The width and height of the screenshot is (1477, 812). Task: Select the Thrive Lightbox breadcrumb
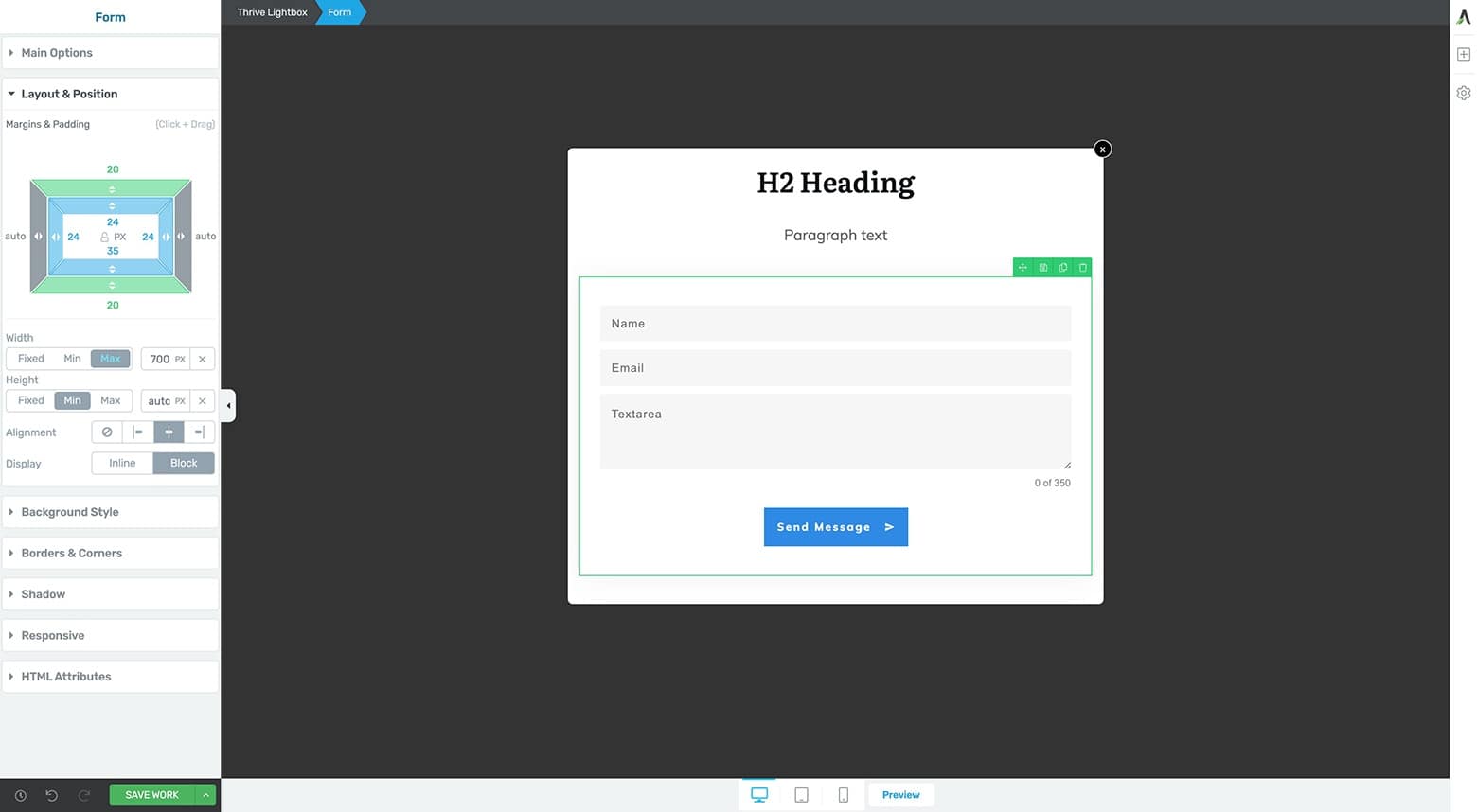[x=271, y=12]
